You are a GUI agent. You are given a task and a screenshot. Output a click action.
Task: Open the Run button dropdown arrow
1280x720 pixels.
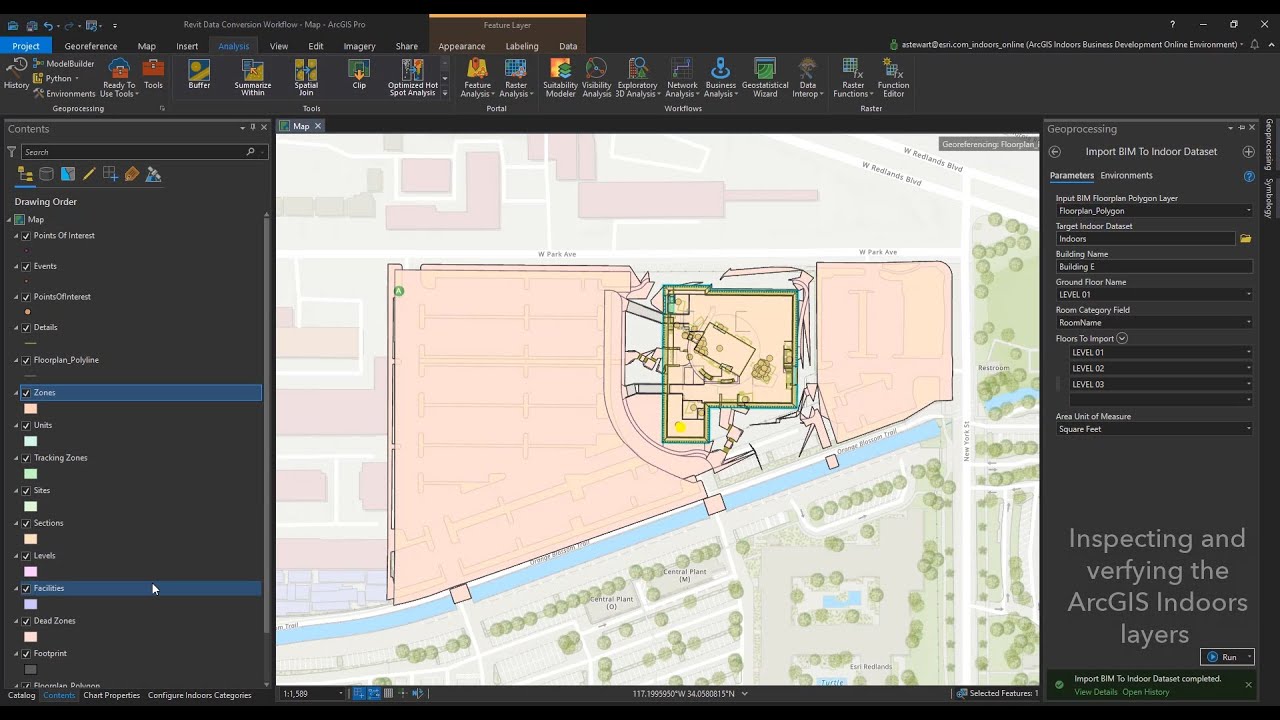tap(1249, 657)
